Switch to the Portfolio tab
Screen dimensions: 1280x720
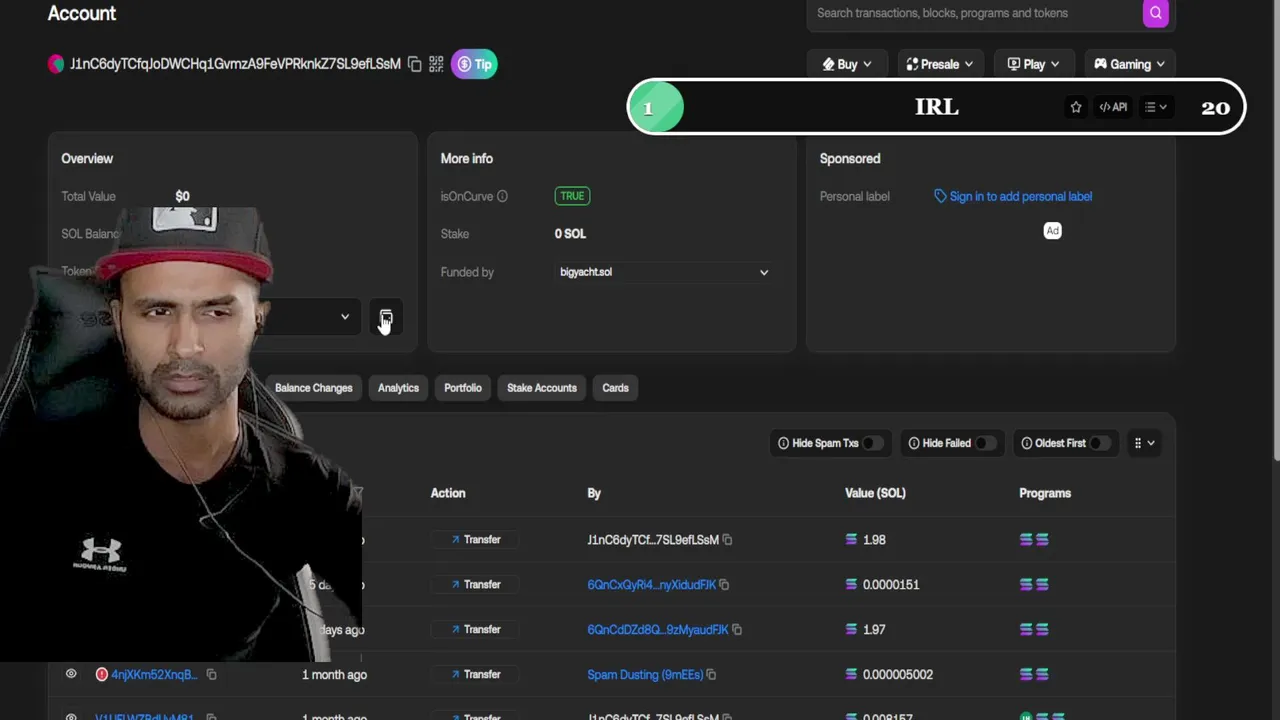click(463, 388)
